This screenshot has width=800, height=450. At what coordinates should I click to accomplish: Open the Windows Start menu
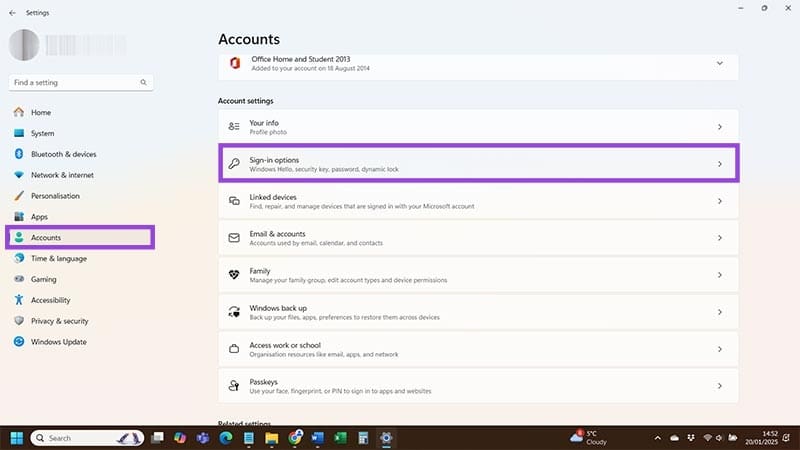coord(16,438)
